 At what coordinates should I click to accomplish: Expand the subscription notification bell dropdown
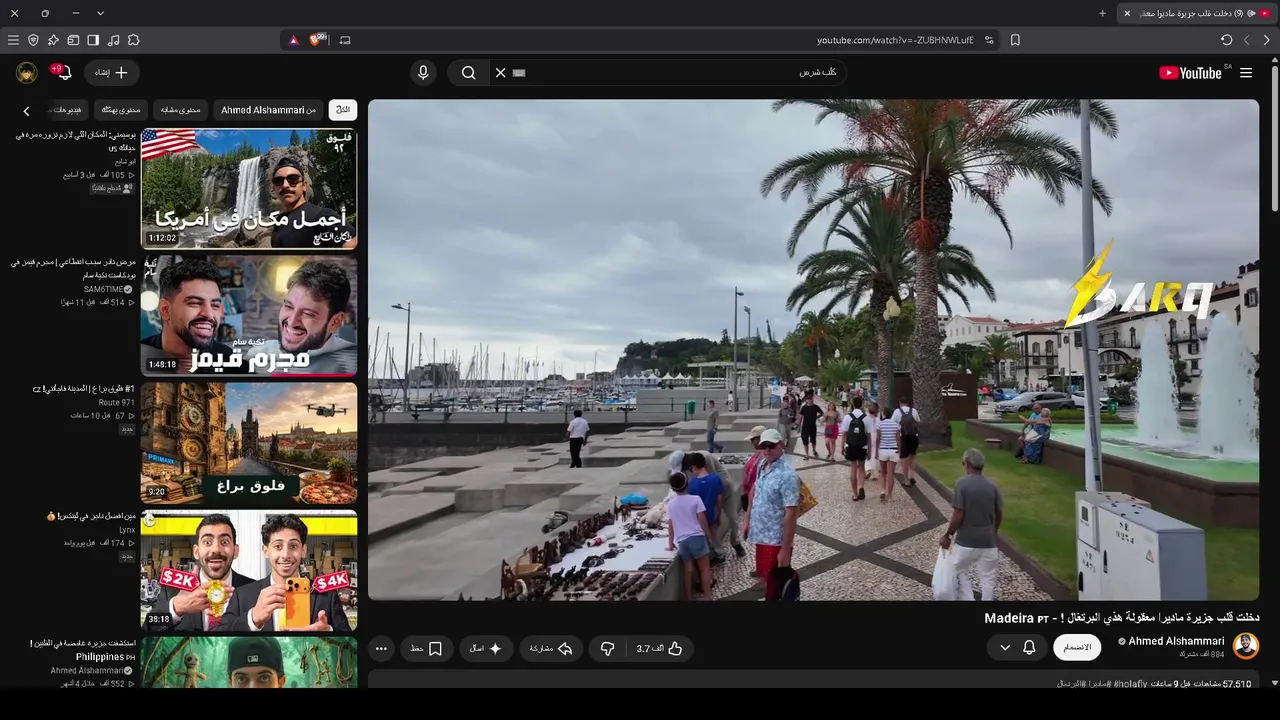point(1017,648)
